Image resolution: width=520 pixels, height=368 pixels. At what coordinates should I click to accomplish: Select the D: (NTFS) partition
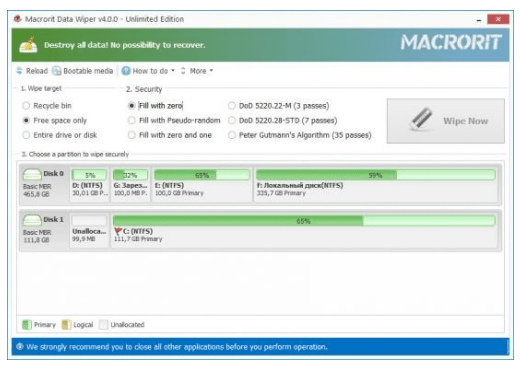(x=89, y=184)
